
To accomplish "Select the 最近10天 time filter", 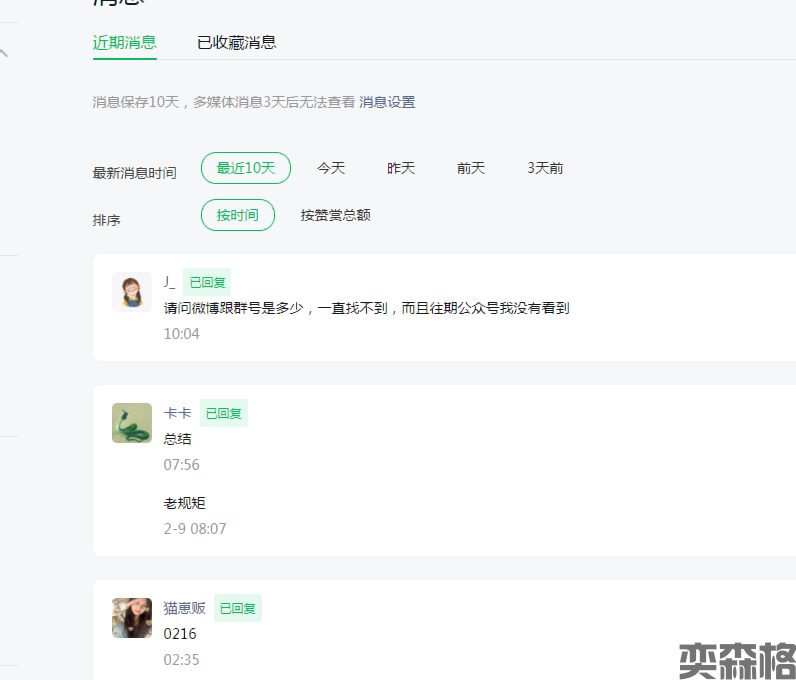I will [x=246, y=168].
